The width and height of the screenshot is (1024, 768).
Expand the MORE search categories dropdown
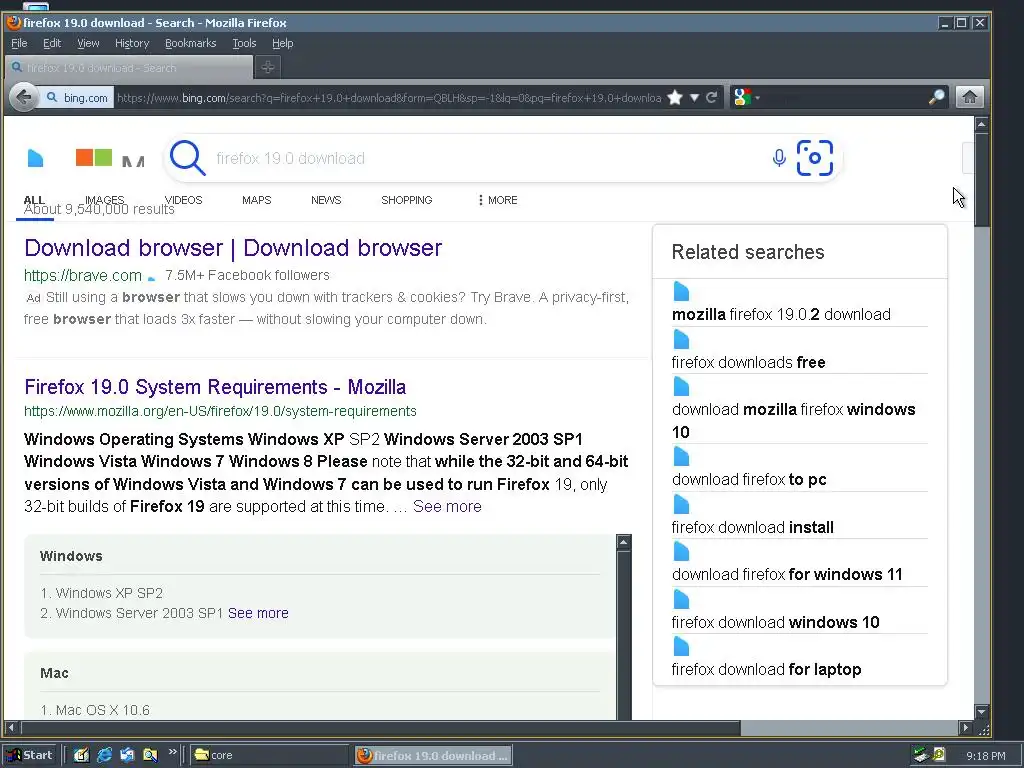click(x=498, y=200)
